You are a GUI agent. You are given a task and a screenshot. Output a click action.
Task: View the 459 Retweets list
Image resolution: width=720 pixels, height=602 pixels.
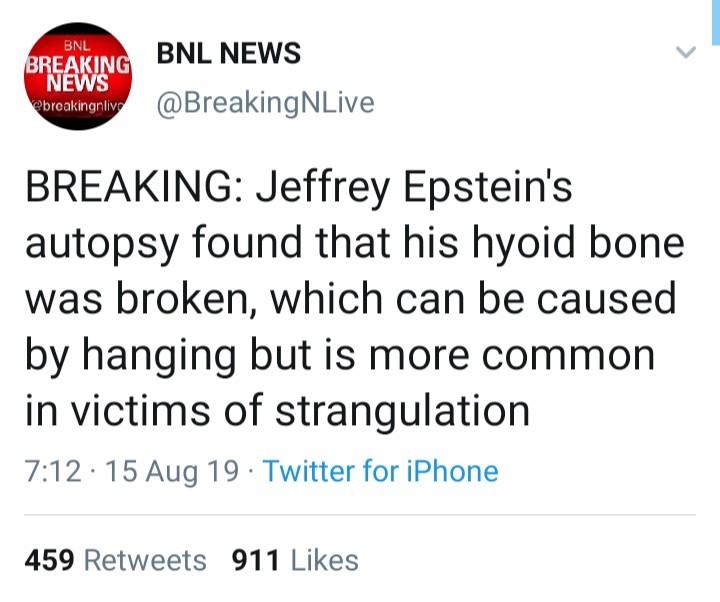(x=115, y=560)
